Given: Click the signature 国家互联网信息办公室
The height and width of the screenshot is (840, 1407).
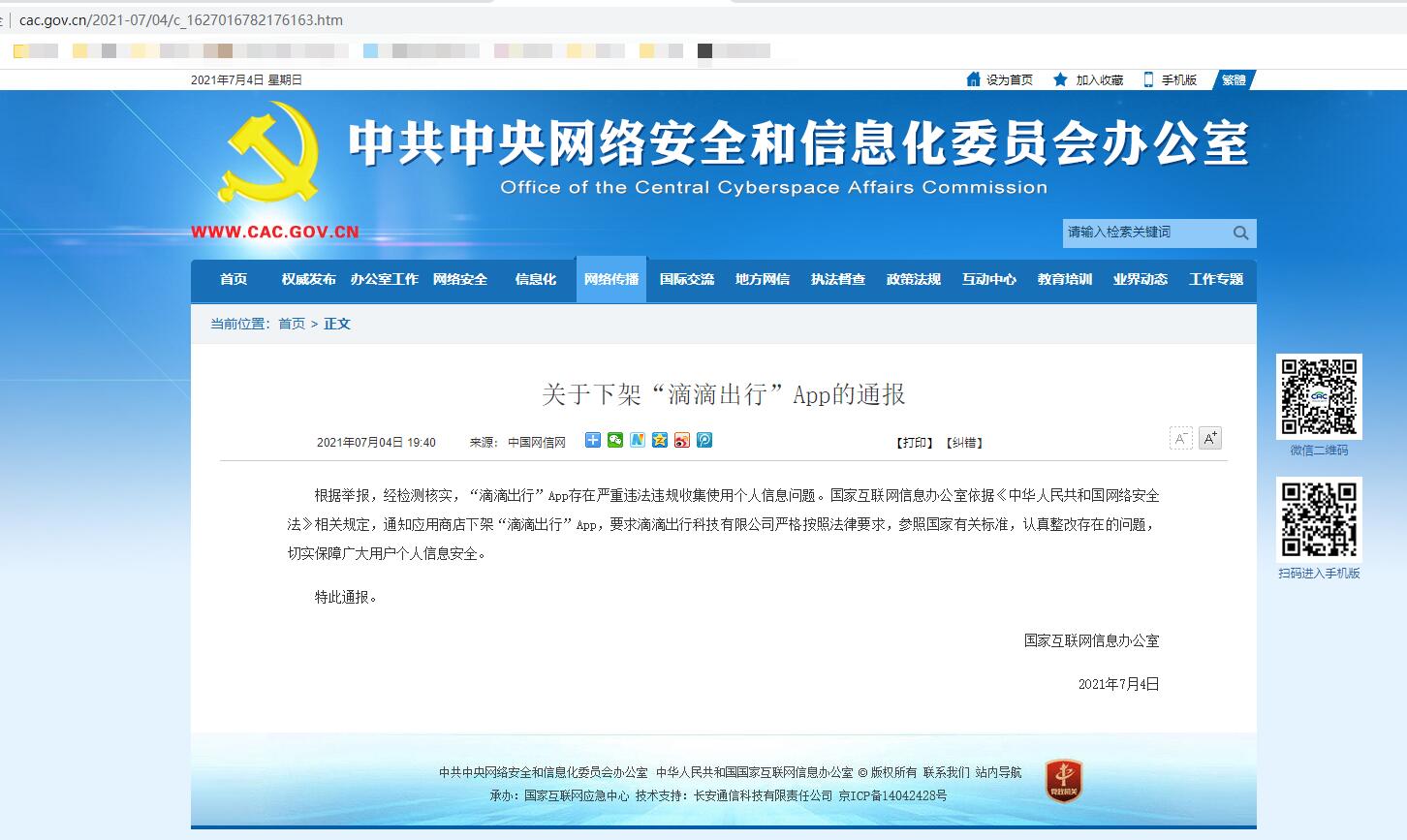Looking at the screenshot, I should click(x=1091, y=640).
